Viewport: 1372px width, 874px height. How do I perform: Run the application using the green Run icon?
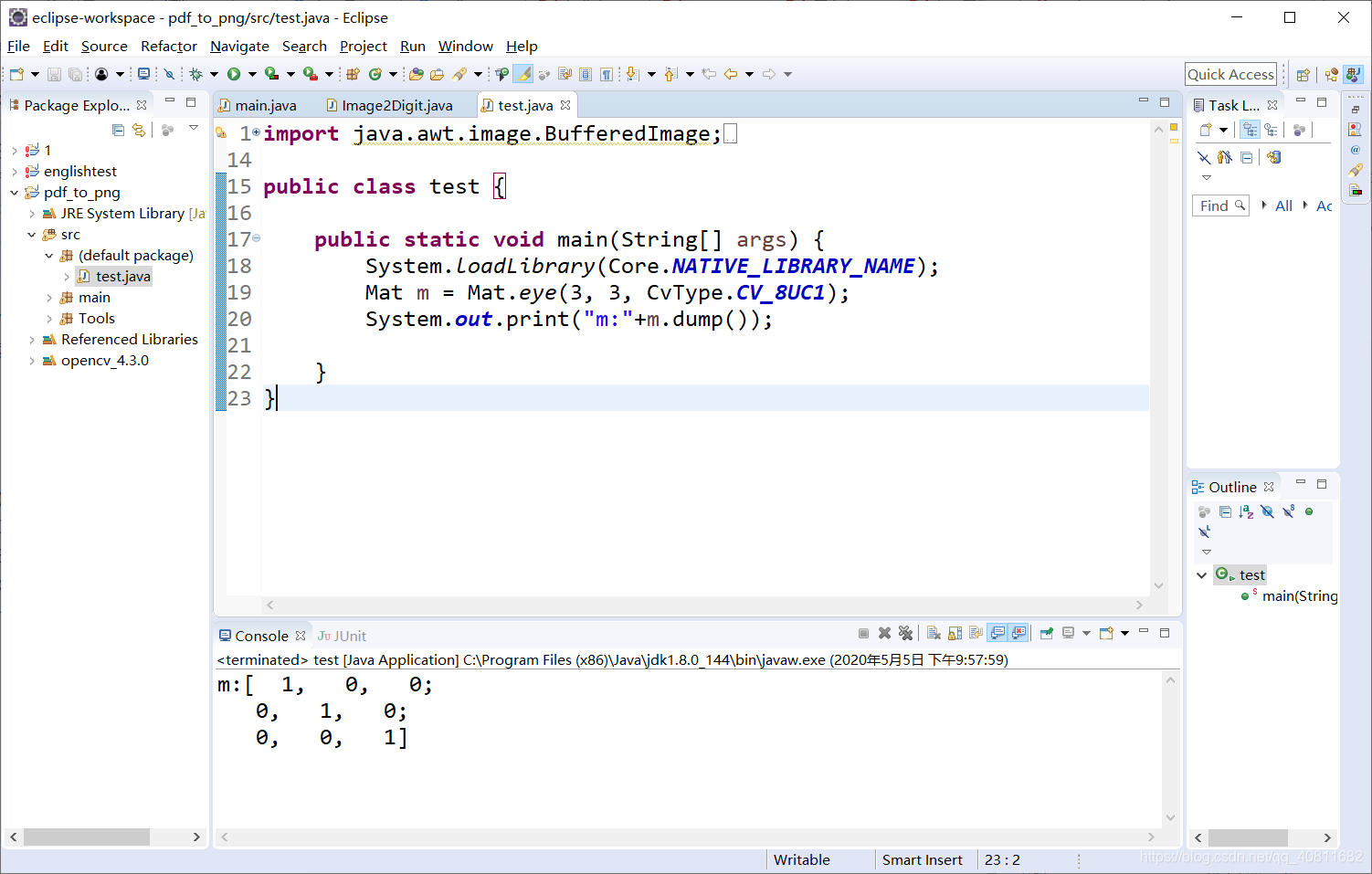pyautogui.click(x=232, y=74)
